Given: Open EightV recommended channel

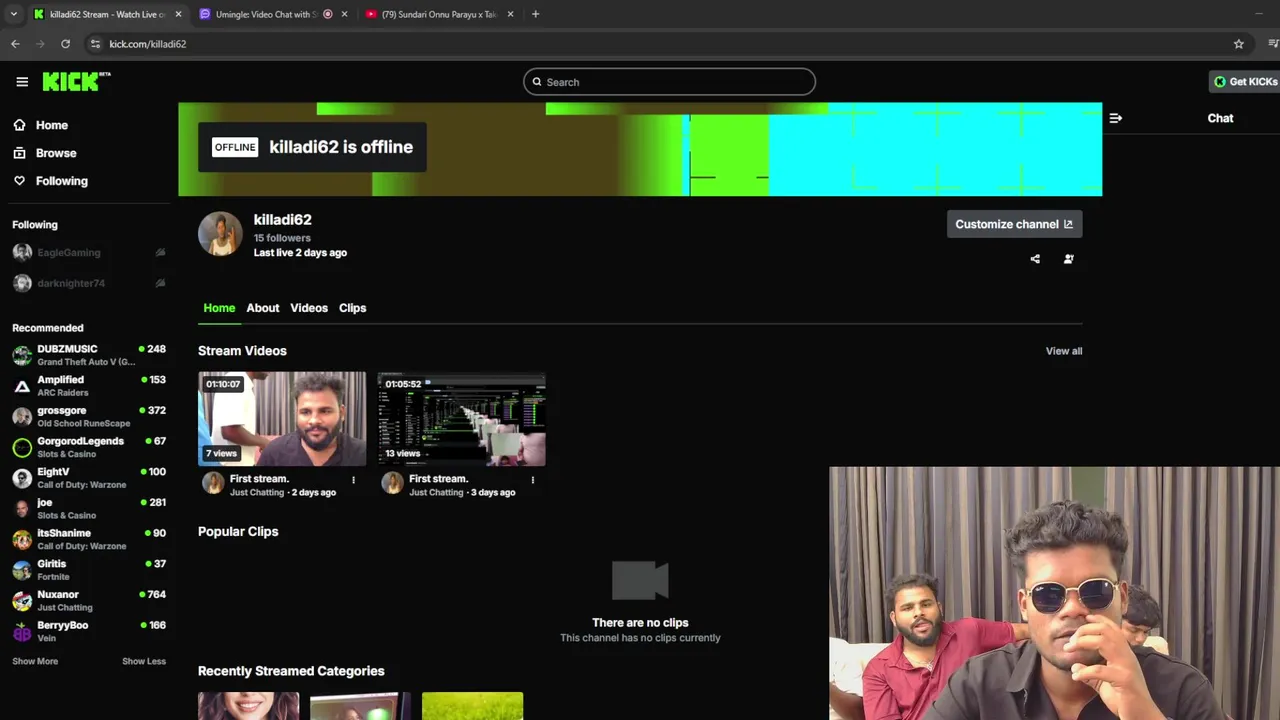Looking at the screenshot, I should point(89,478).
